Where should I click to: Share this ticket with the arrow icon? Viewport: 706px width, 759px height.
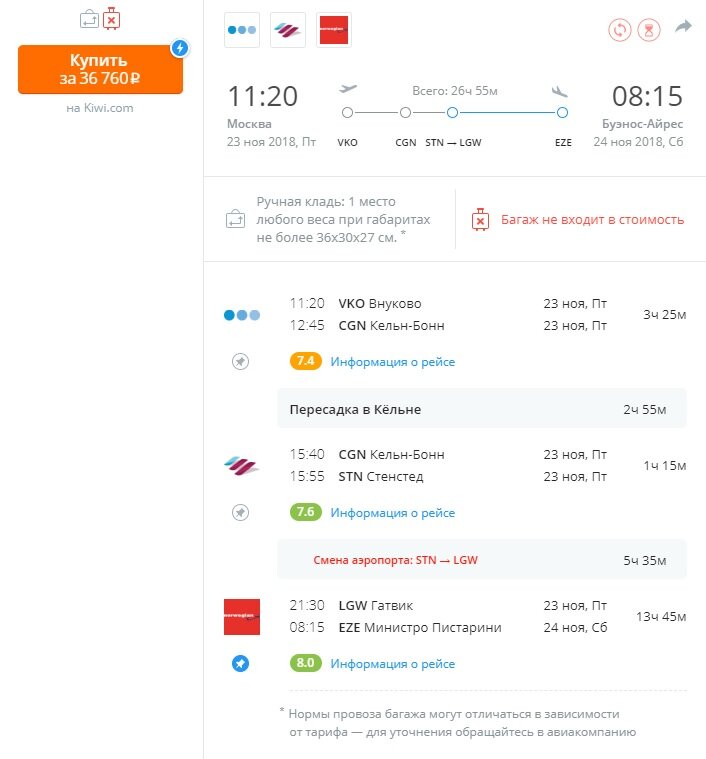coord(683,26)
